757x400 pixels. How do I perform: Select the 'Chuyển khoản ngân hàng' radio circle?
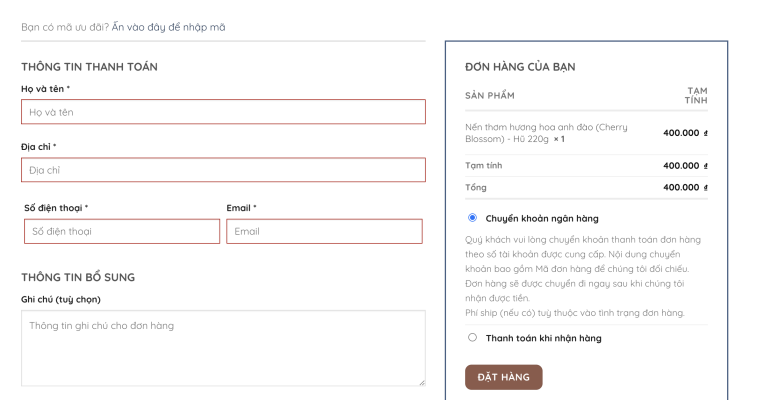[472, 217]
